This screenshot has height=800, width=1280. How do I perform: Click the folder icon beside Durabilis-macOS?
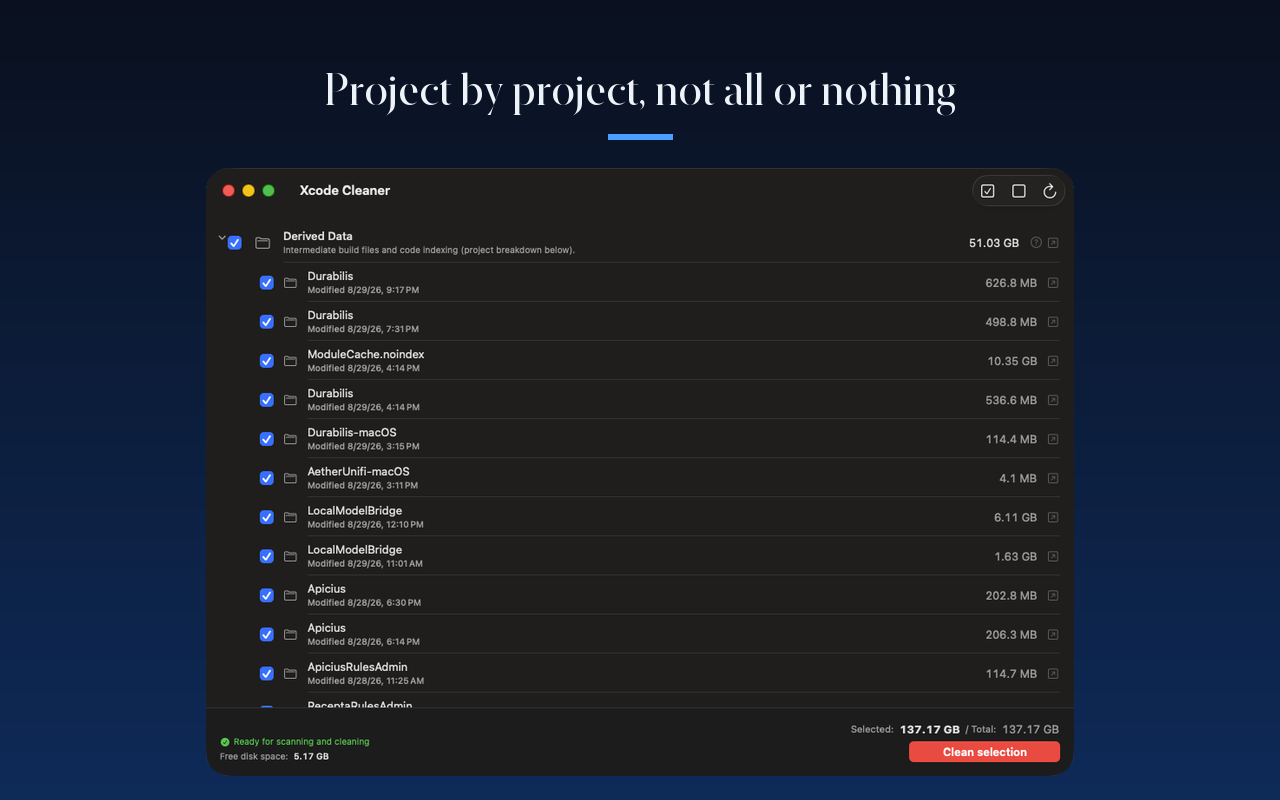coord(290,439)
